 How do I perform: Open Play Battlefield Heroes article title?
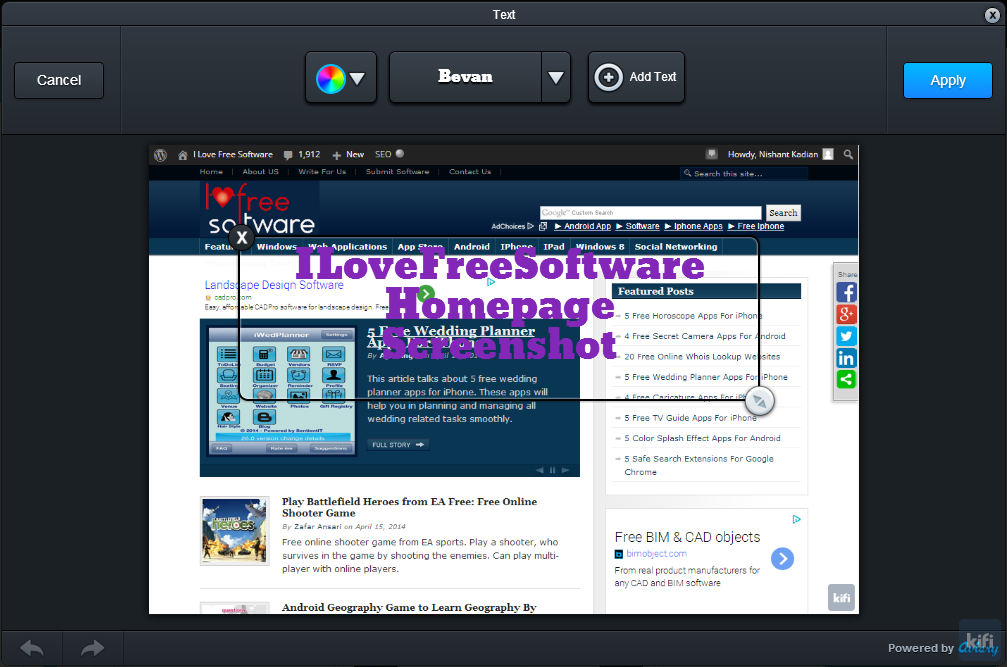[409, 507]
